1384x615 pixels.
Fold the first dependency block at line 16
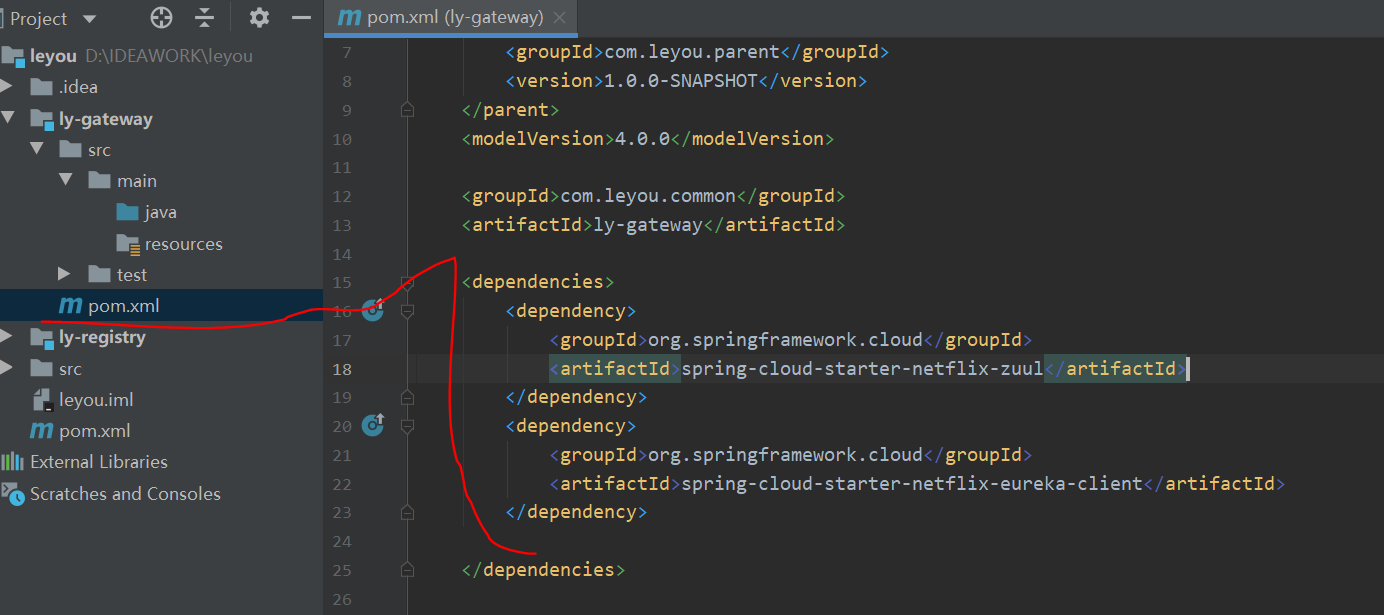[407, 311]
